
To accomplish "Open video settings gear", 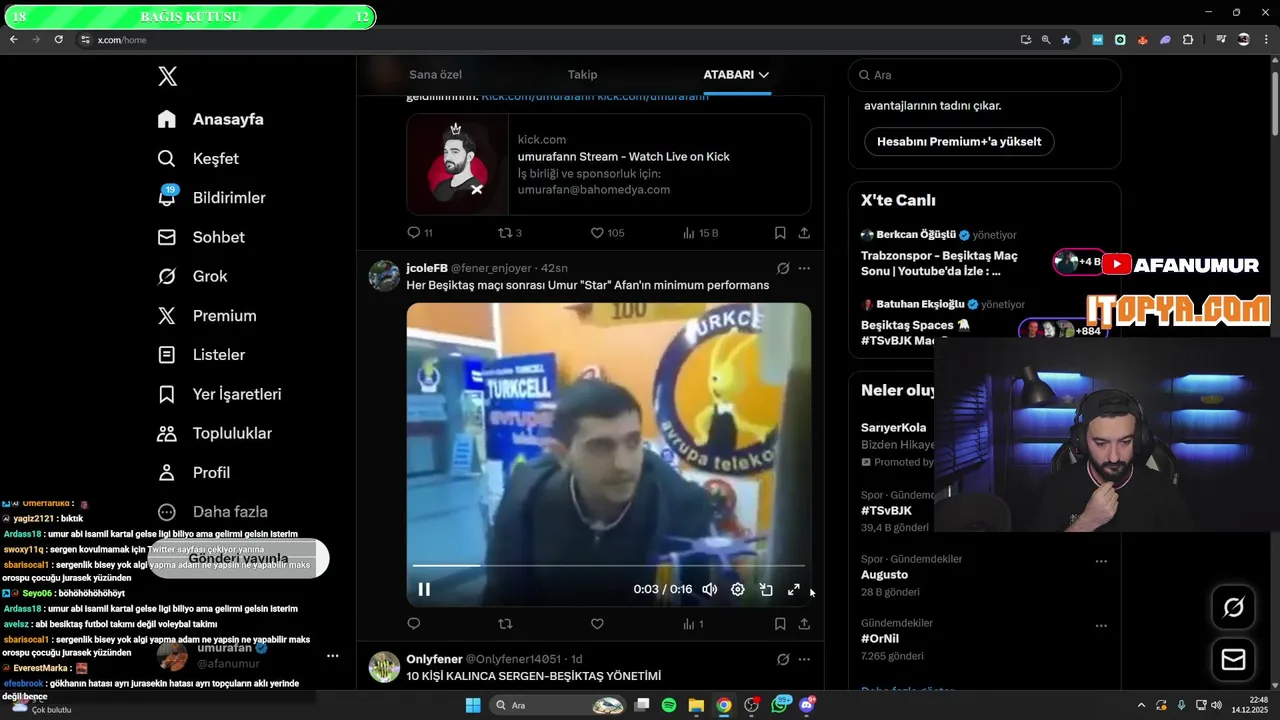I will [737, 589].
